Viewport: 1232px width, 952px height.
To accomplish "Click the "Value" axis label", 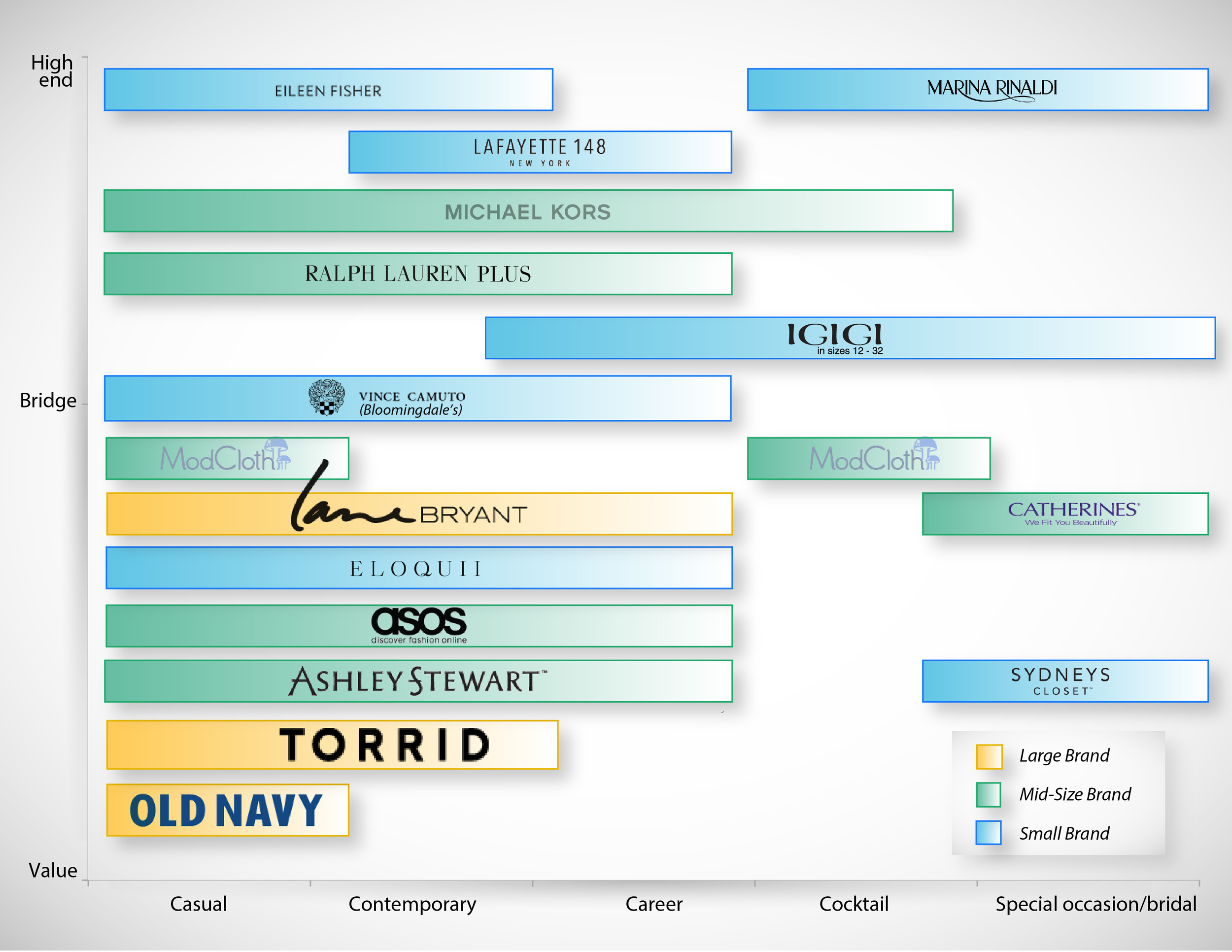I will [53, 870].
